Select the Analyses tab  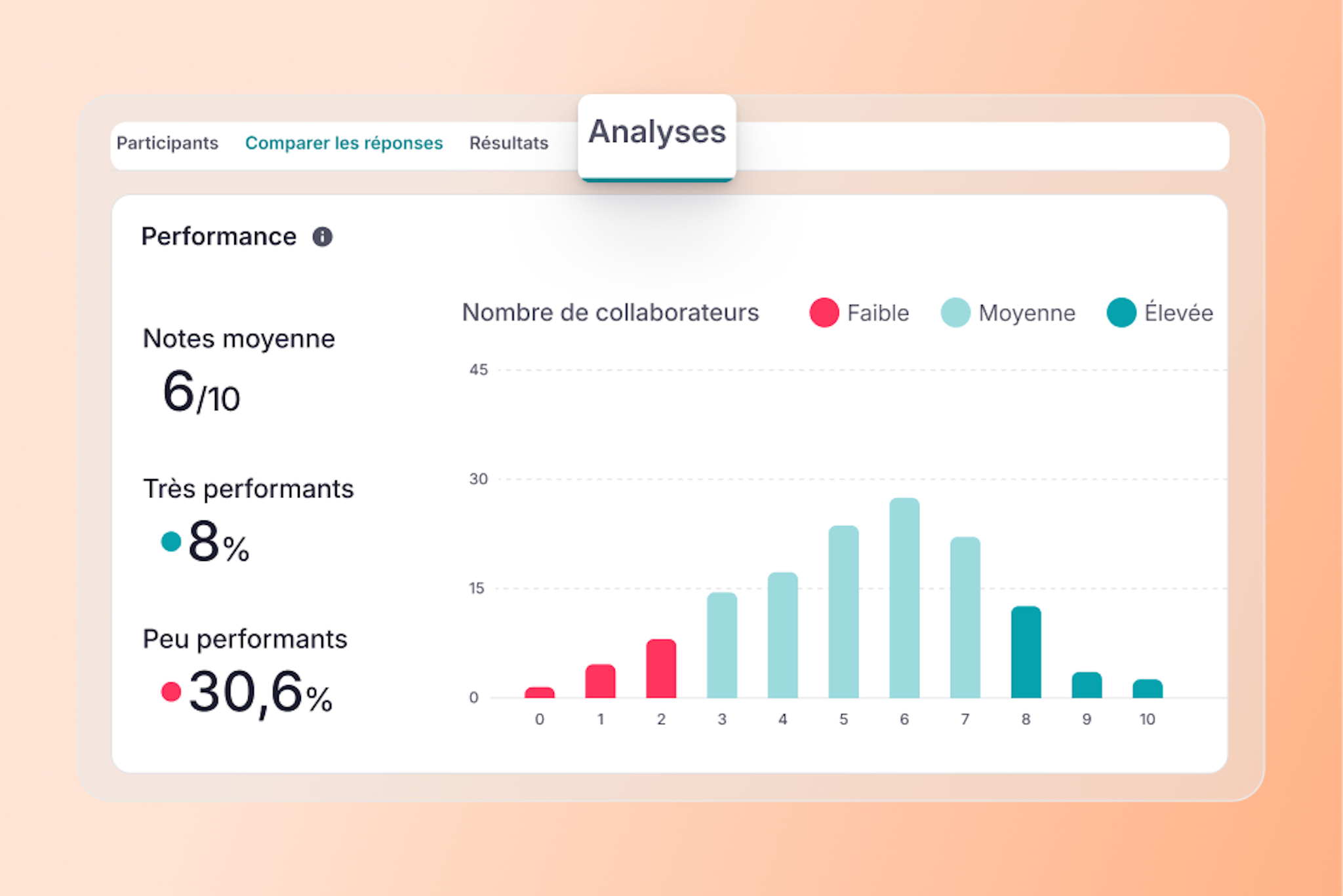[x=657, y=132]
